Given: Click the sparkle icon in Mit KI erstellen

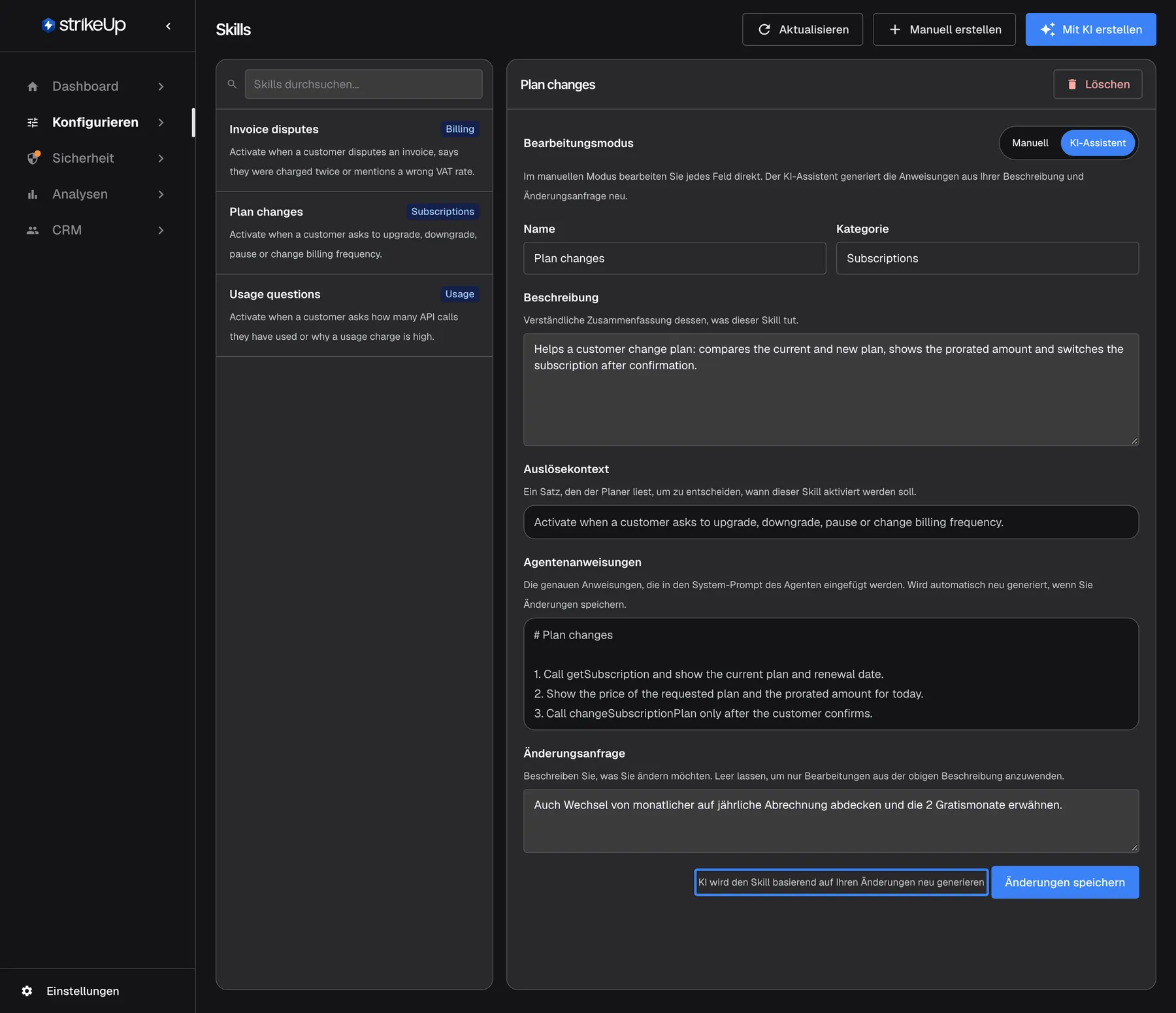Looking at the screenshot, I should click(x=1047, y=29).
